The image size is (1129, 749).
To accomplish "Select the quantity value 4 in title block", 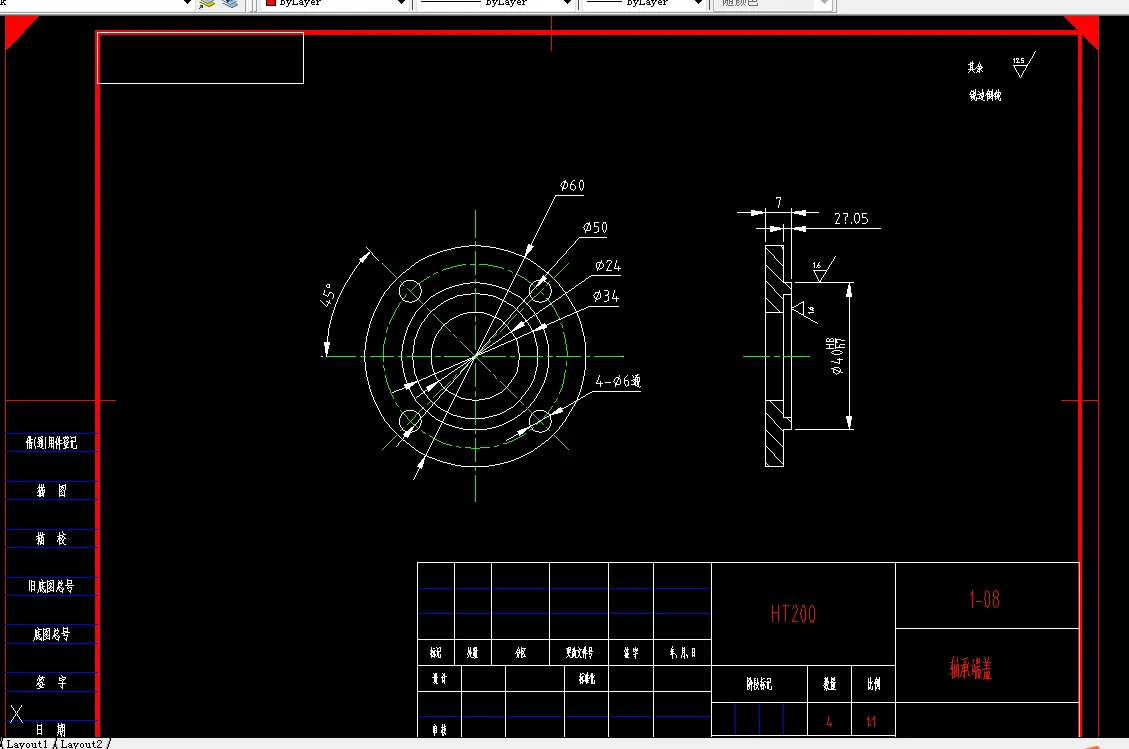I will (x=829, y=721).
